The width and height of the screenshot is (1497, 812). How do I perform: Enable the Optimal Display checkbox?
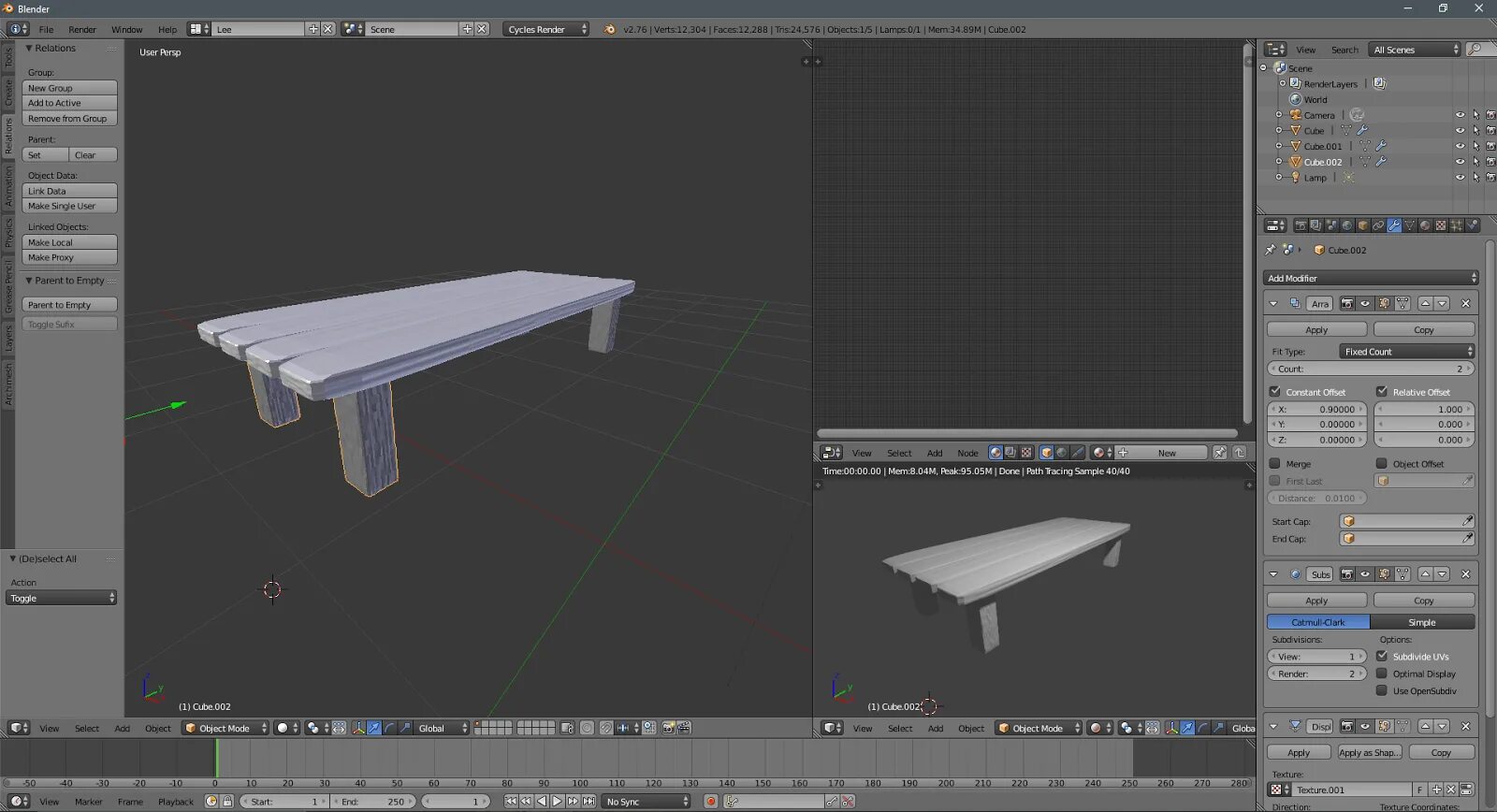1382,674
